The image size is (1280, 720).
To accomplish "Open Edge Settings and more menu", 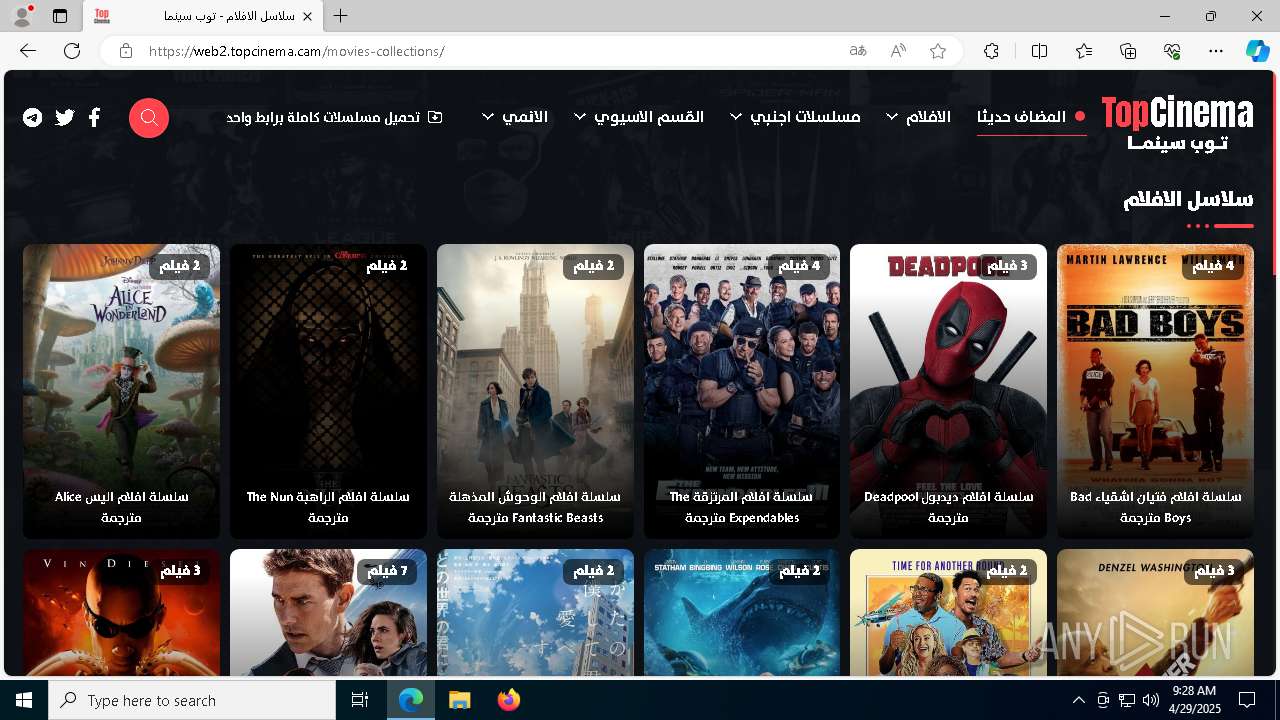I will click(x=1216, y=51).
